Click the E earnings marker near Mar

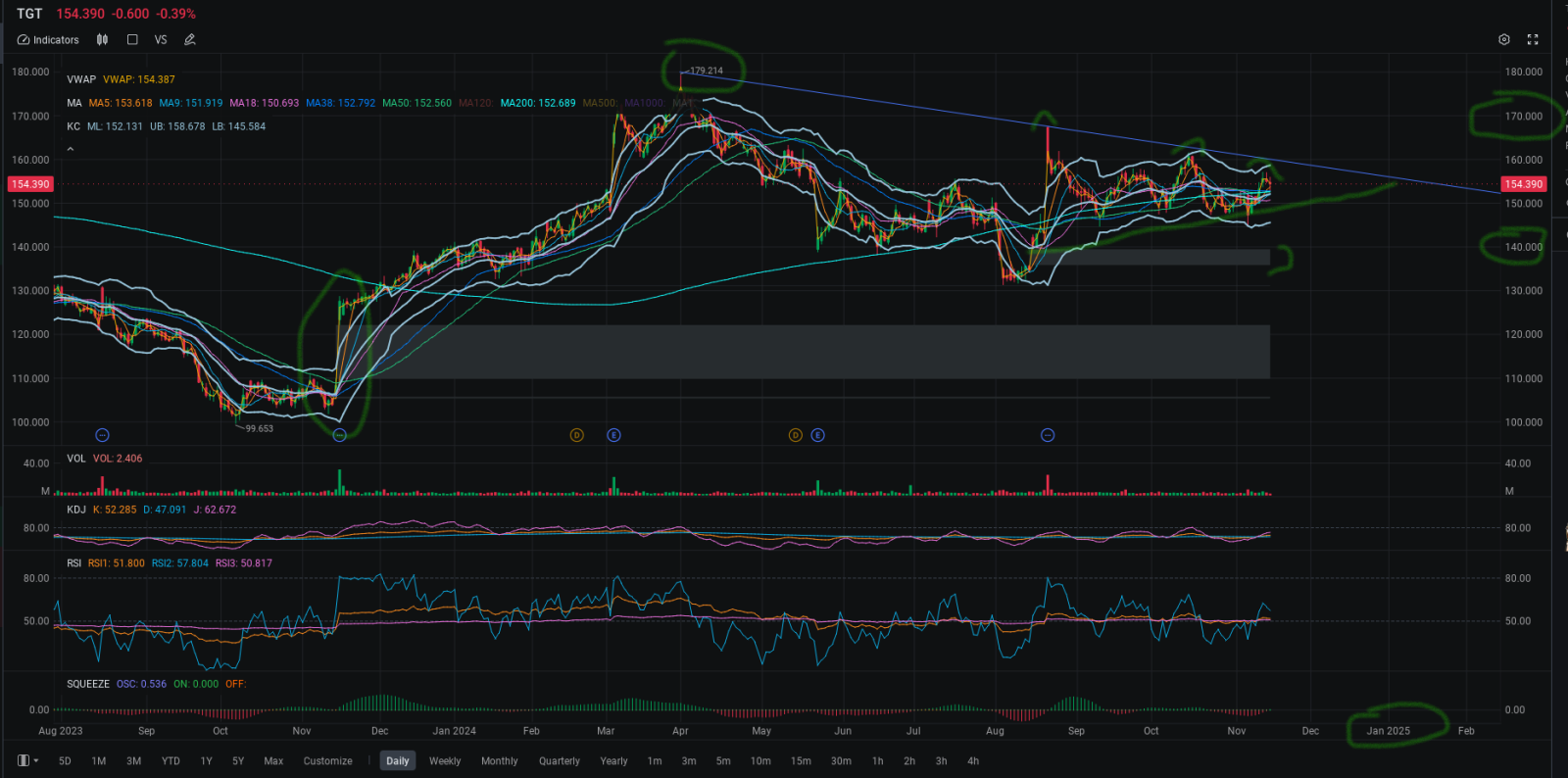[x=613, y=435]
